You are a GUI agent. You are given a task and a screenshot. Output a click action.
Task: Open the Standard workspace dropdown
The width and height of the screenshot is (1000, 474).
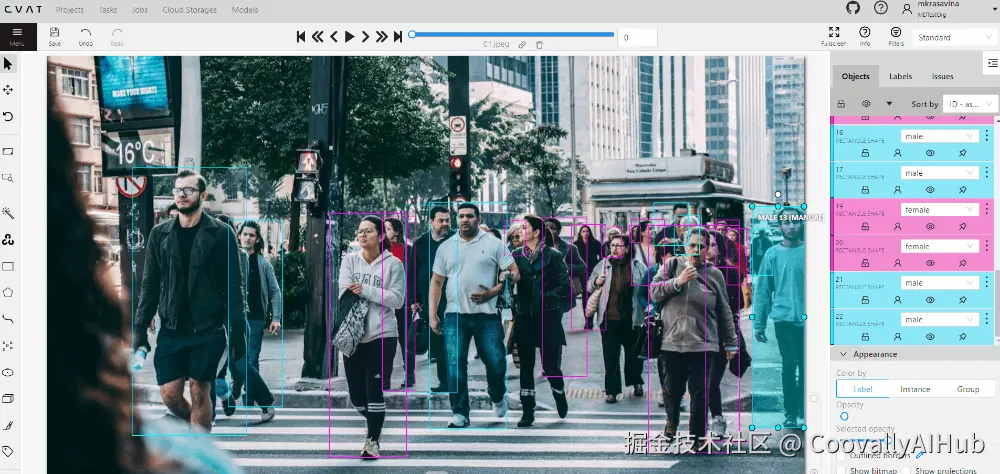[952, 38]
